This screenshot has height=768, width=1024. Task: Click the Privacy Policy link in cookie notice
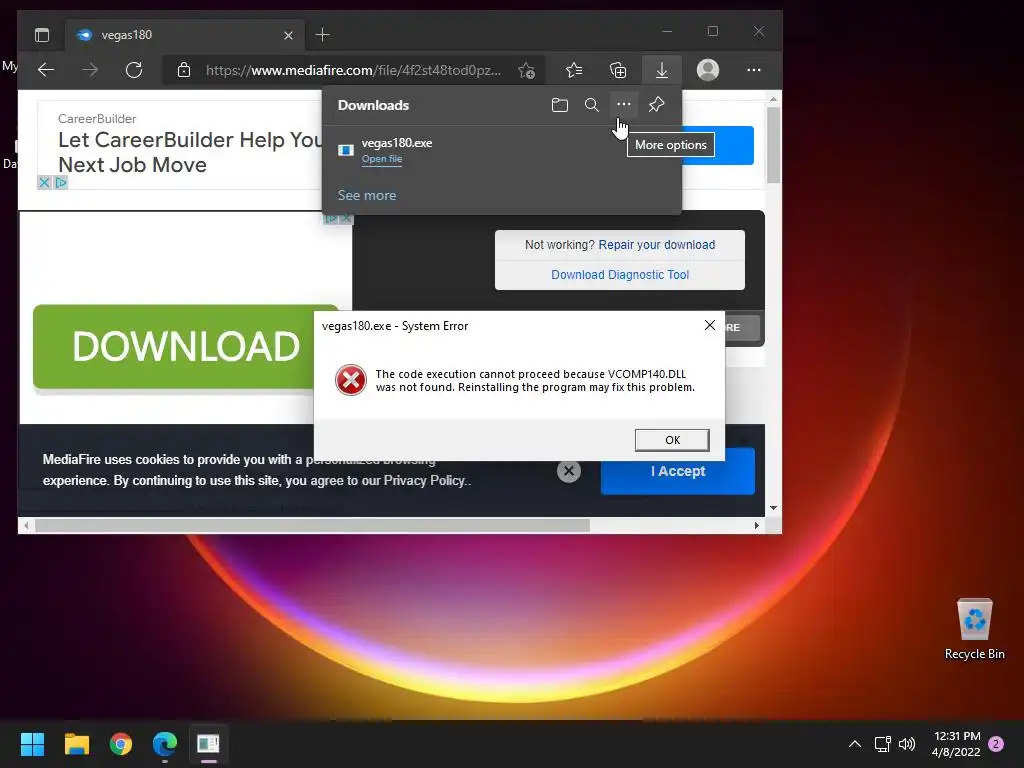coord(426,481)
